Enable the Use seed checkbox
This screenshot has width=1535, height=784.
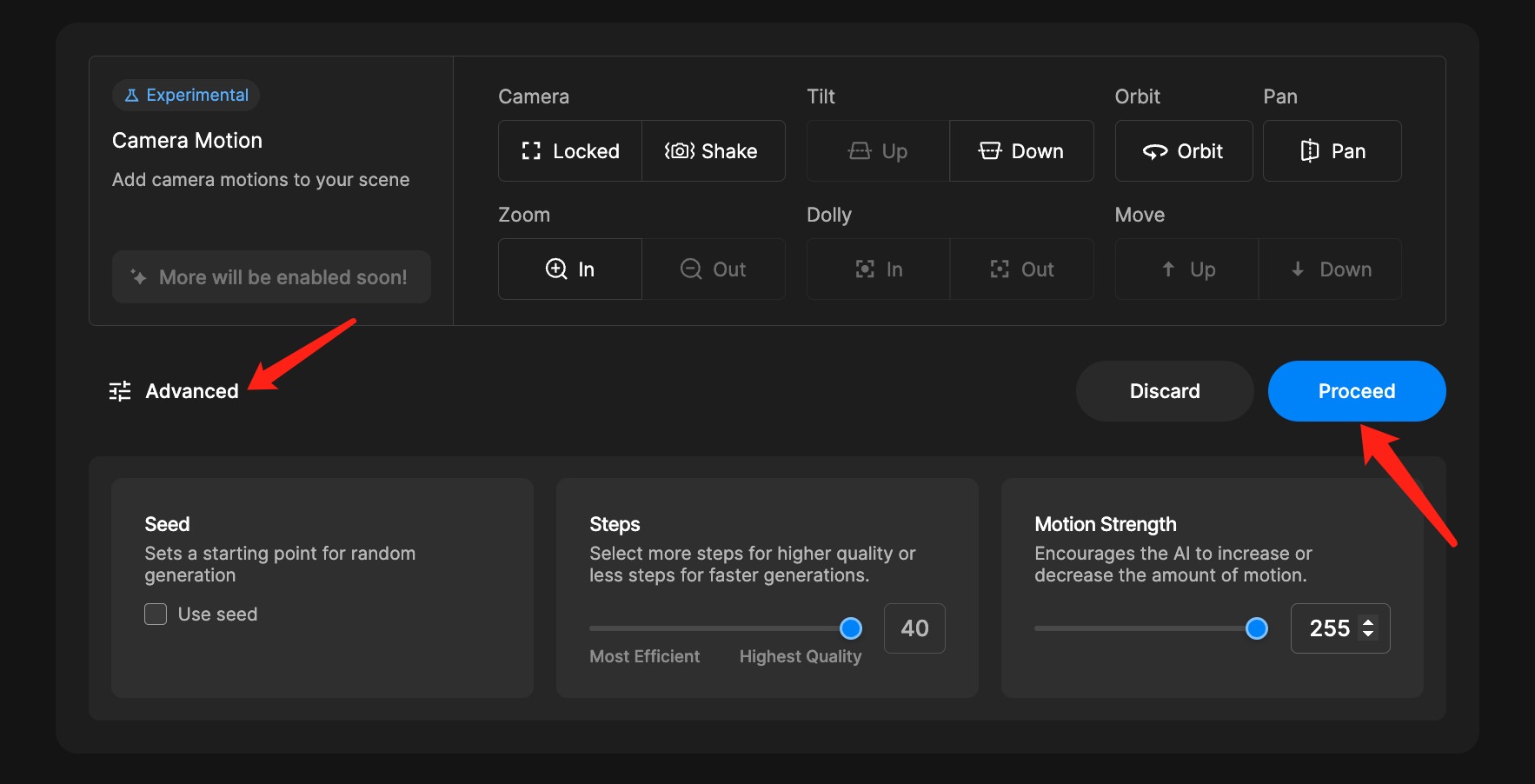(156, 615)
